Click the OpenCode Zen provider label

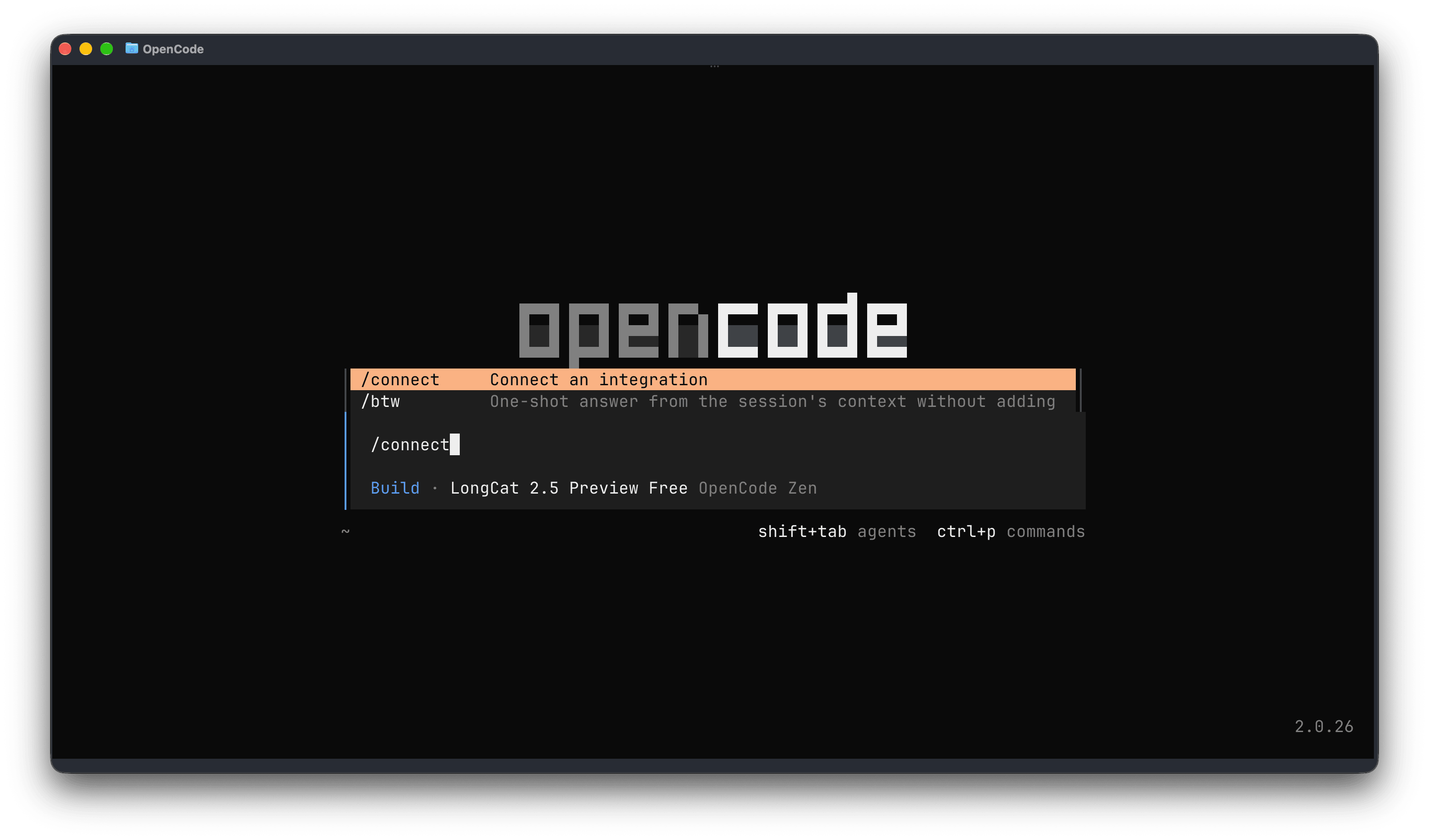click(757, 488)
